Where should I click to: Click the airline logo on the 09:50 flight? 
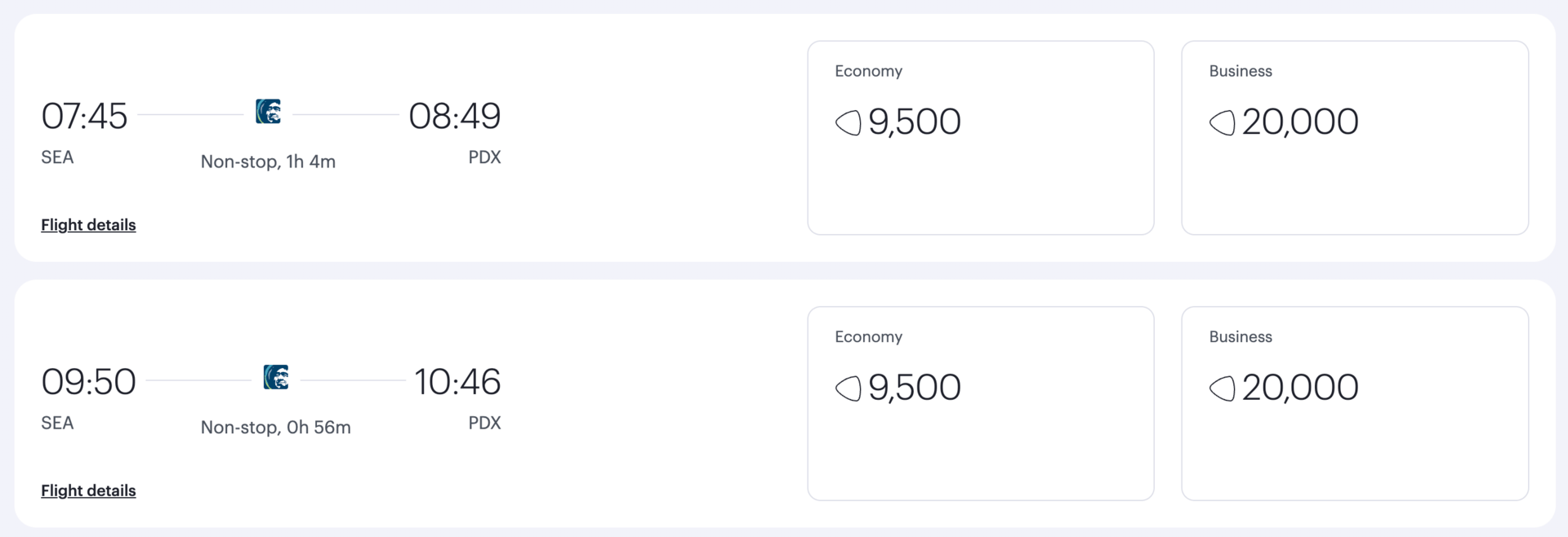276,378
